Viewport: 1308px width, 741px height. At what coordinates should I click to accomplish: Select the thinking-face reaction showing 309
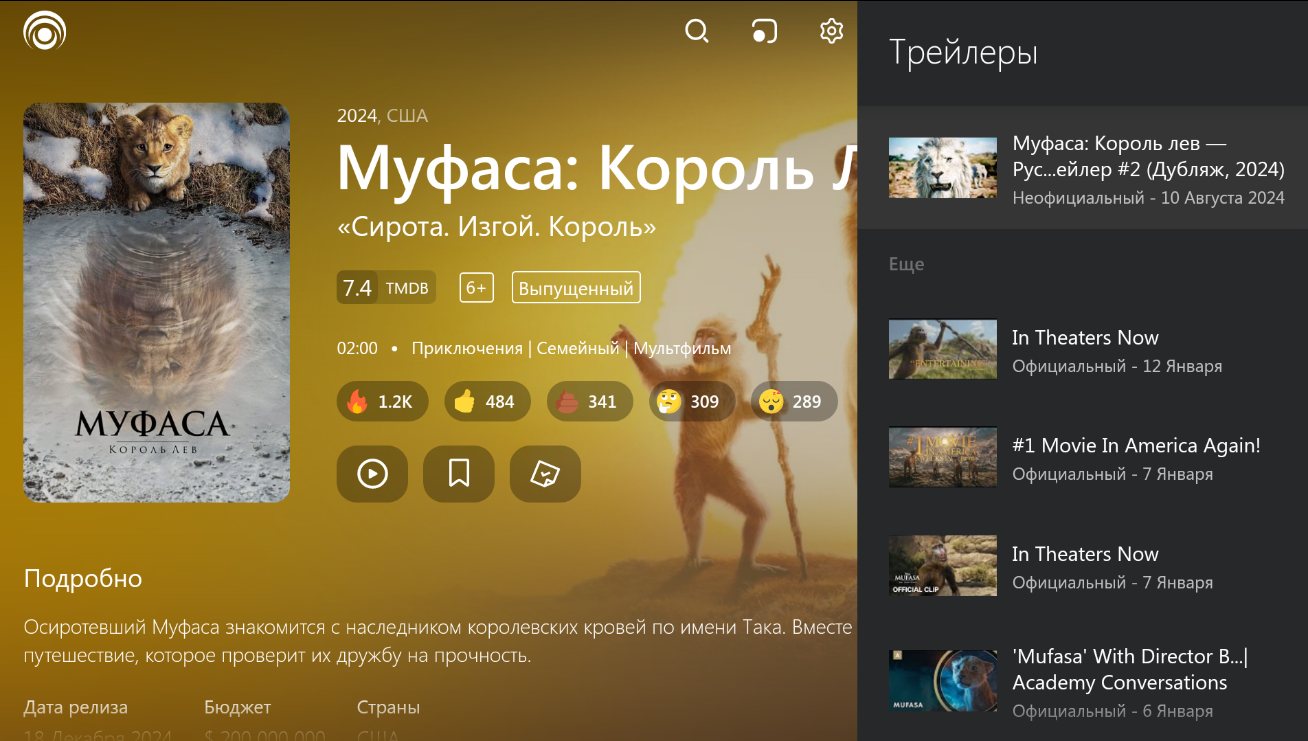tap(692, 401)
